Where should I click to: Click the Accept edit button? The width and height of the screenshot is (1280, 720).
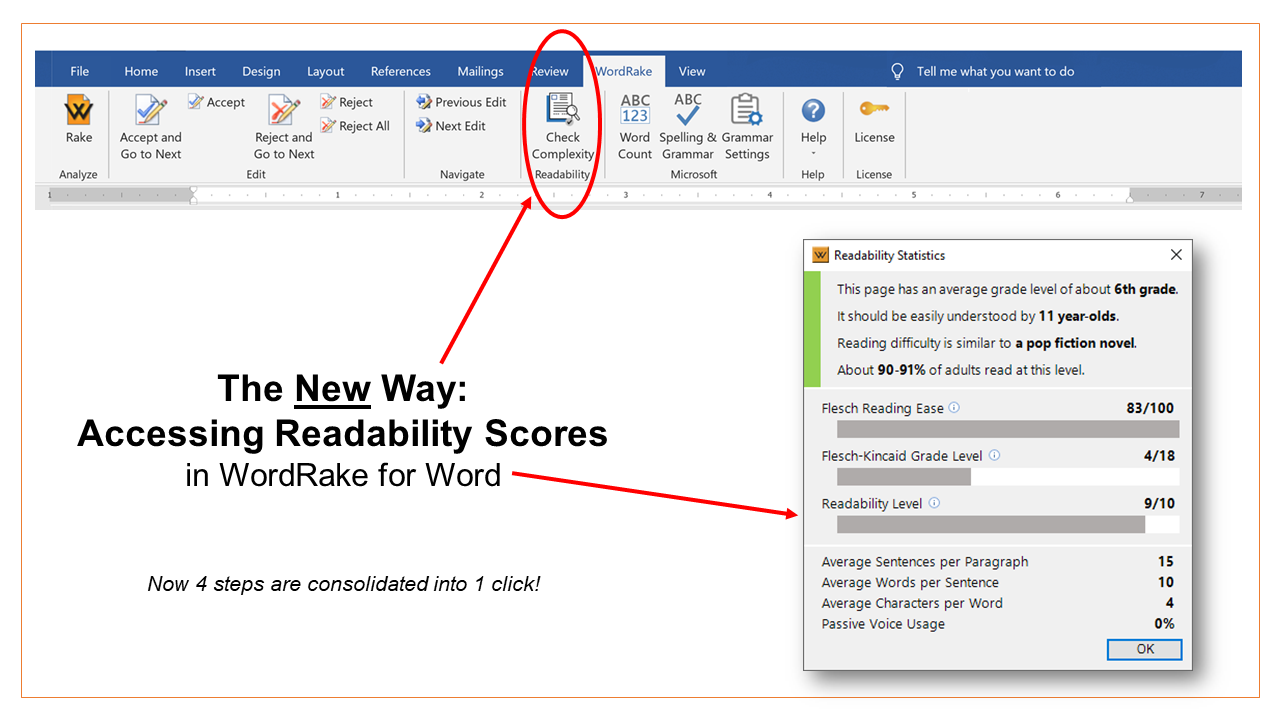217,102
